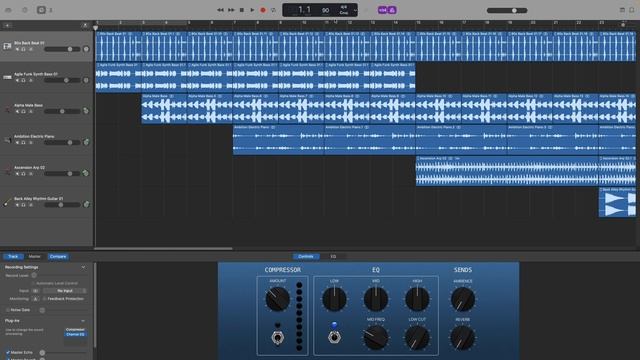This screenshot has height=360, width=640.
Task: Mute the 80s Back Beat track
Action: [17, 49]
